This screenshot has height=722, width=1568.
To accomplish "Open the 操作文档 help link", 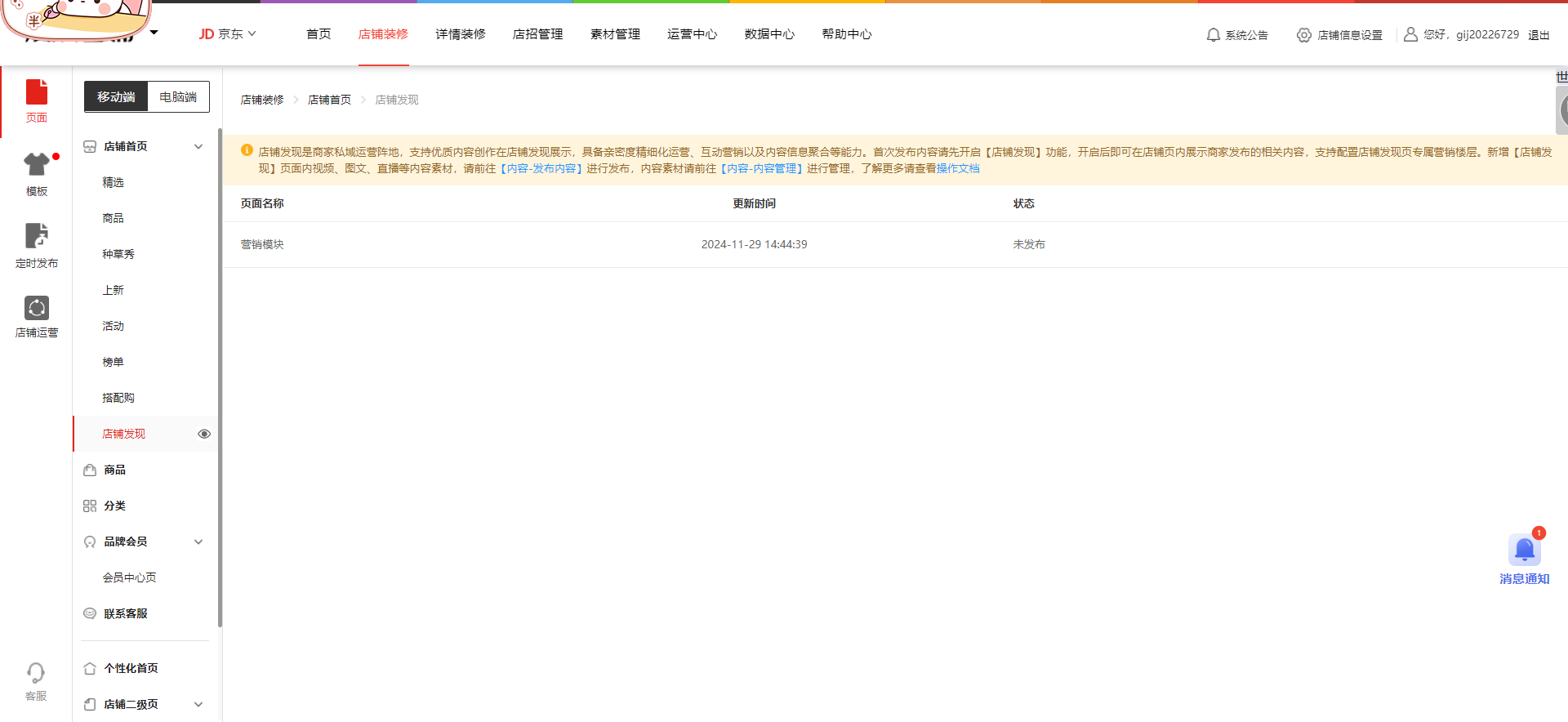I will point(957,169).
